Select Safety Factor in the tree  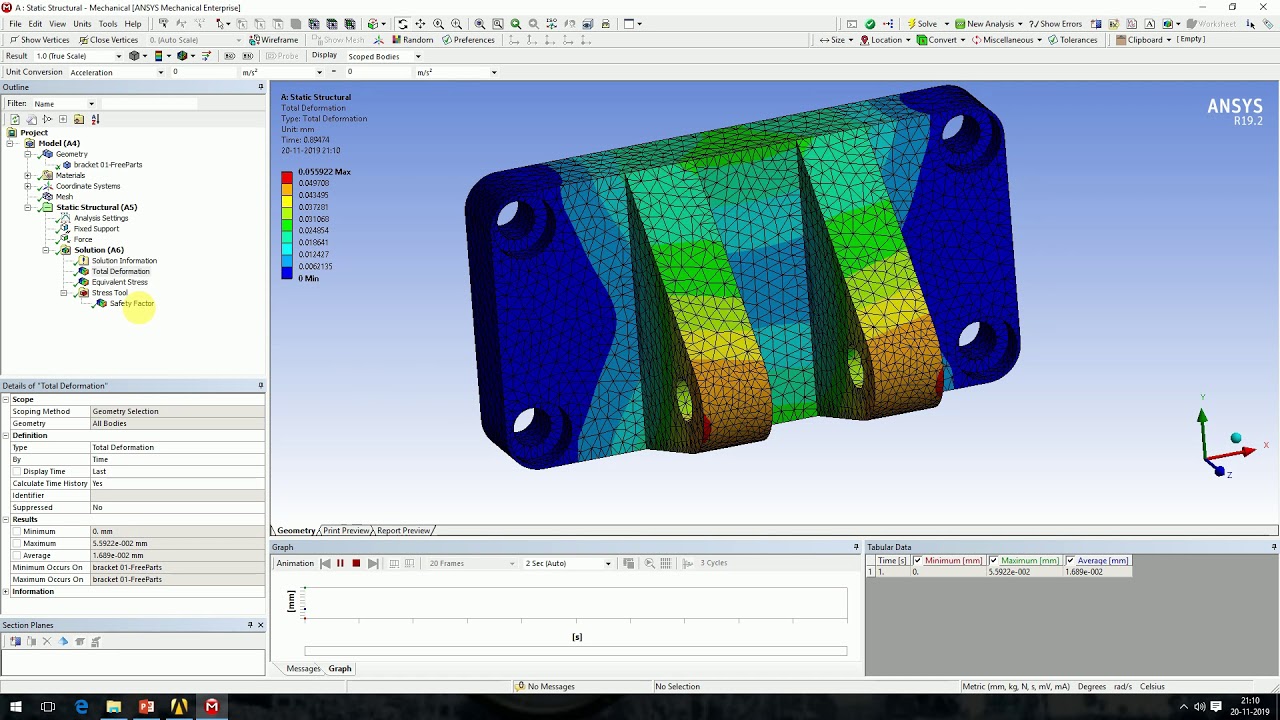click(131, 303)
